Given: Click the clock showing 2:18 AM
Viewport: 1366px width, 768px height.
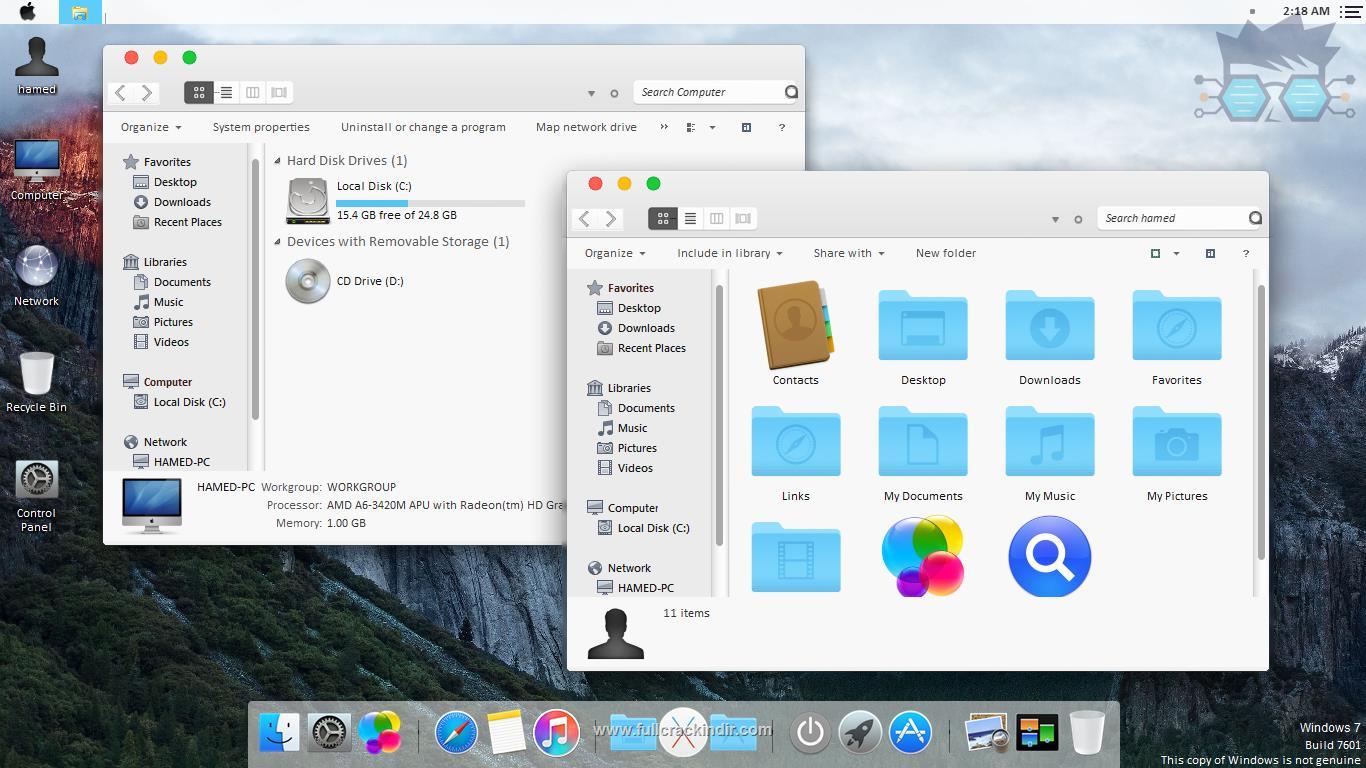Looking at the screenshot, I should (1306, 11).
